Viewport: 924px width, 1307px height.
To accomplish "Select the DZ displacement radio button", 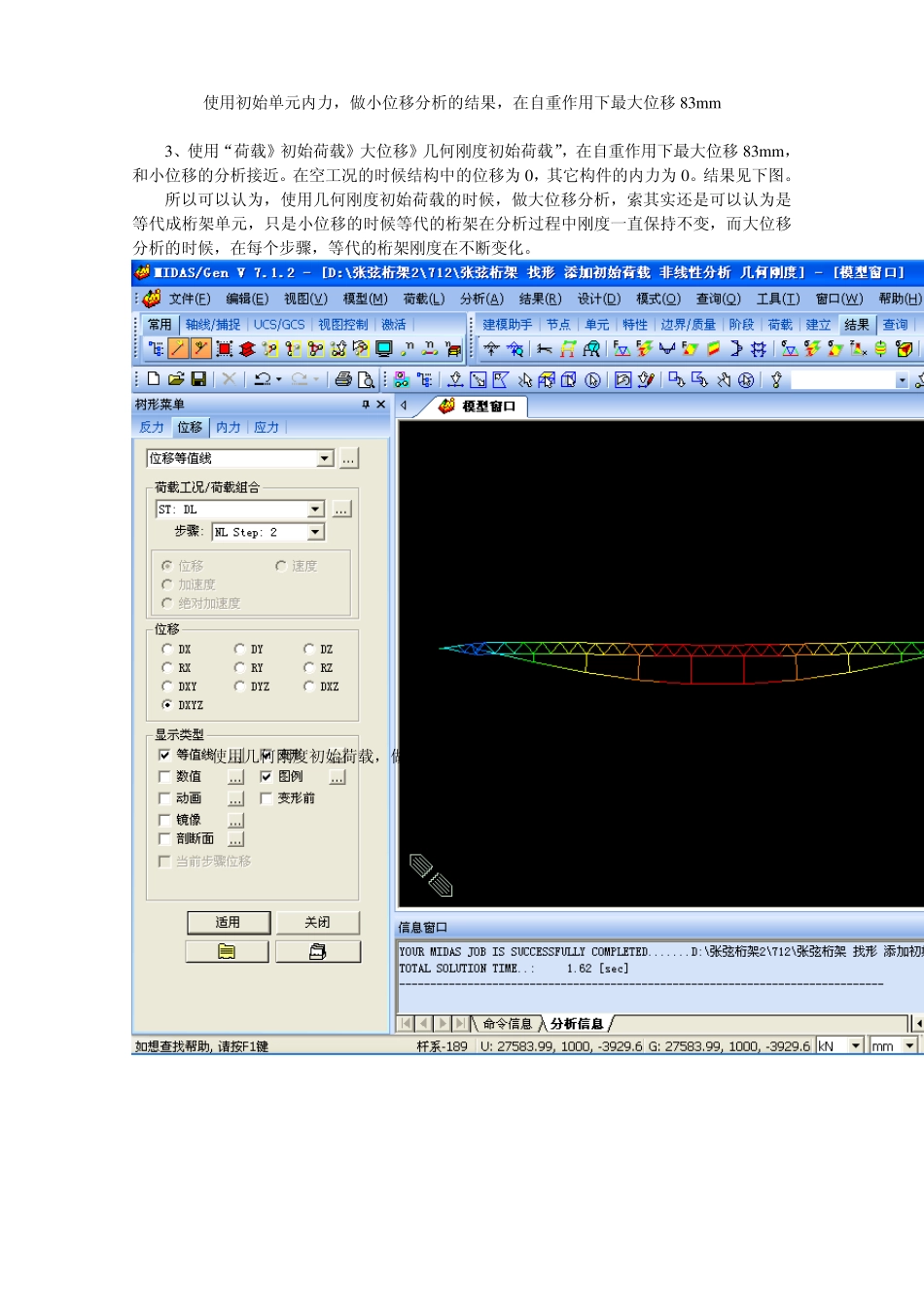I will 309,649.
